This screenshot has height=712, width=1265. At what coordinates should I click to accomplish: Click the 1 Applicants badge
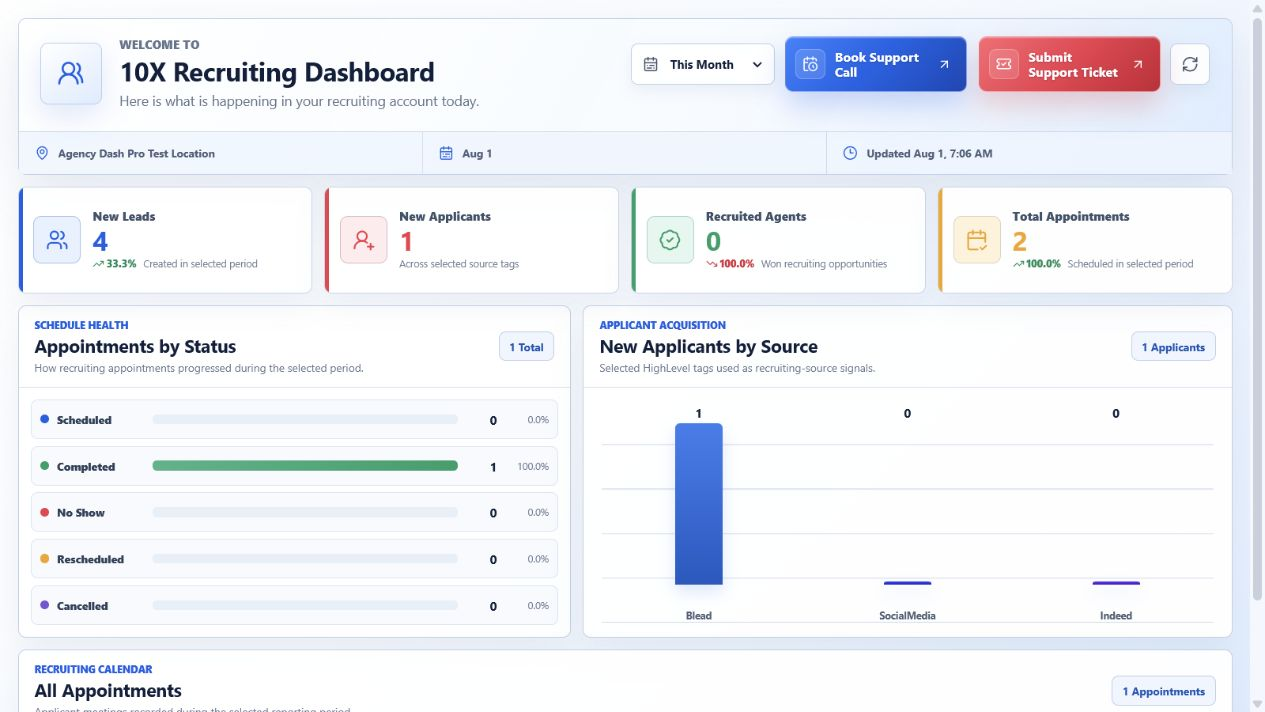click(x=1174, y=347)
